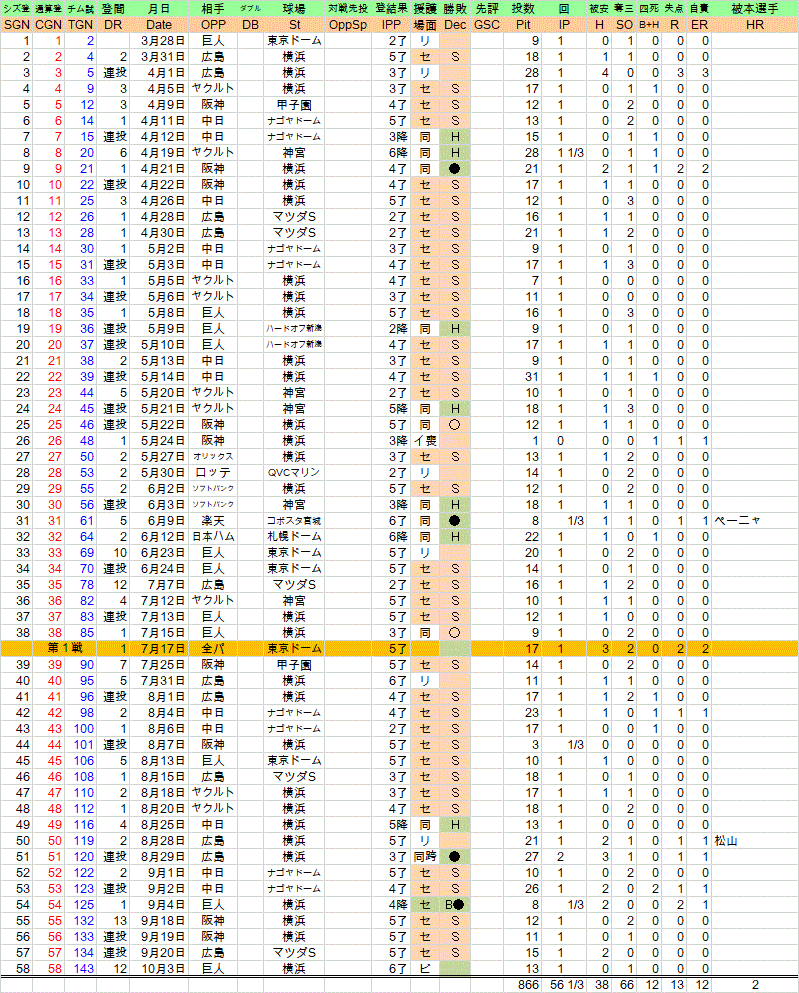This screenshot has width=799, height=993.
Task: Click the IPP column header
Action: point(391,25)
